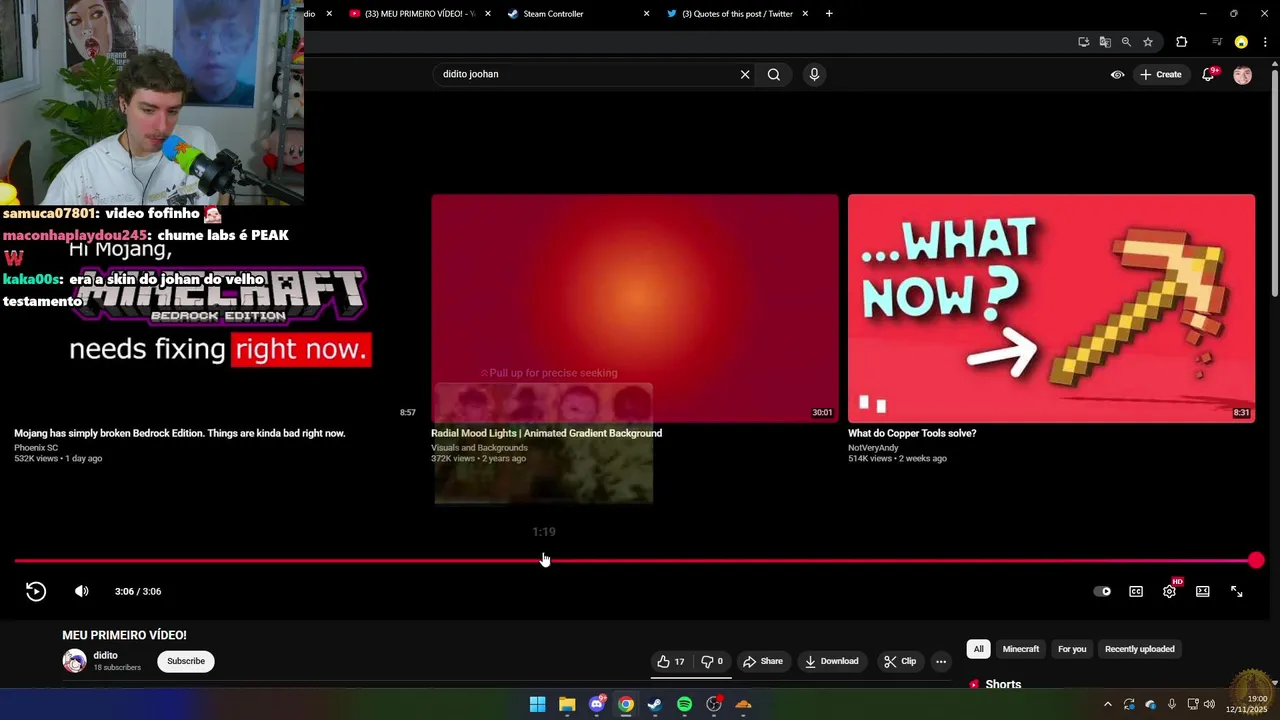Image resolution: width=1280 pixels, height=720 pixels.
Task: Open the taskbar clock and date
Action: [1248, 704]
